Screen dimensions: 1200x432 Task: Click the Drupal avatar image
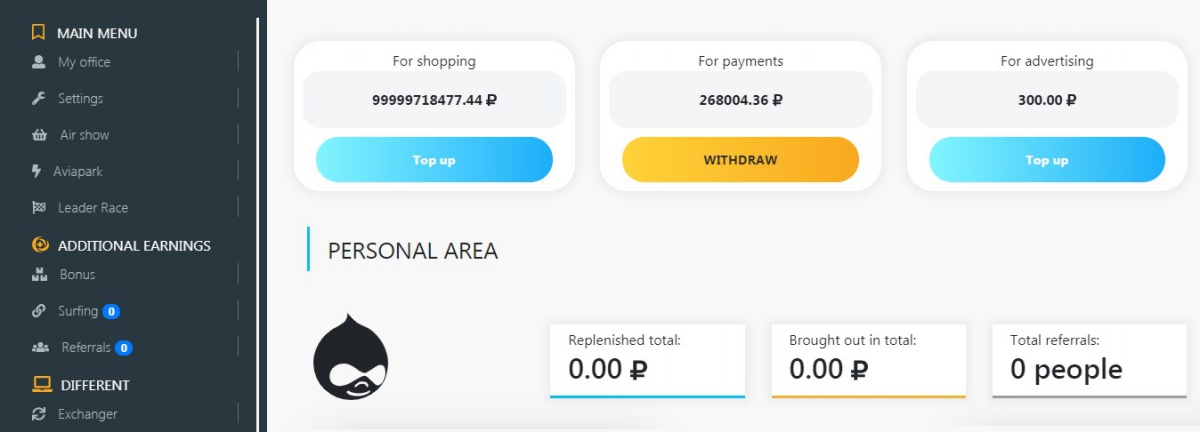pos(350,358)
